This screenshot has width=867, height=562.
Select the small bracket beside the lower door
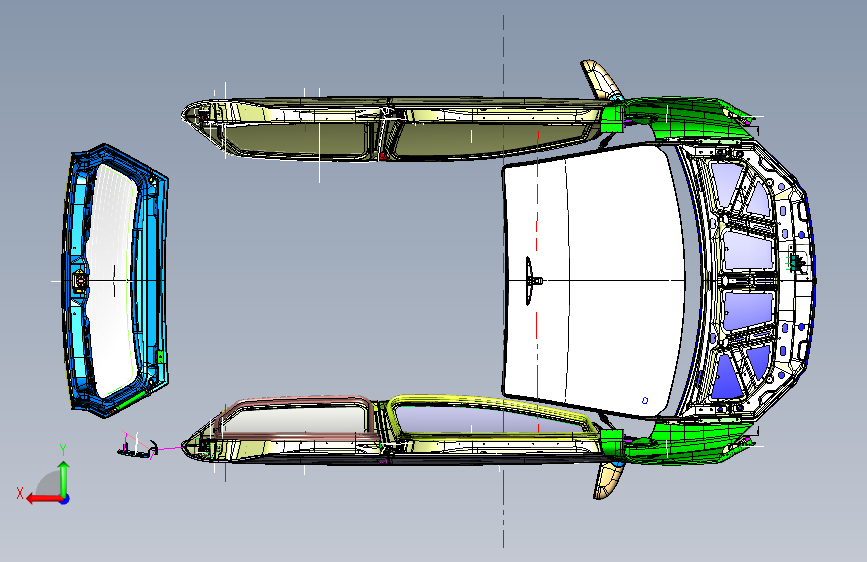click(138, 445)
